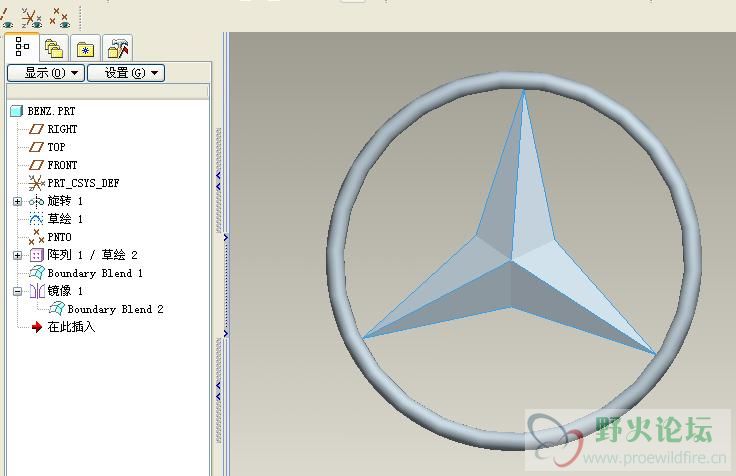Click the search field above the model tree
This screenshot has width=736, height=476.
(107, 91)
